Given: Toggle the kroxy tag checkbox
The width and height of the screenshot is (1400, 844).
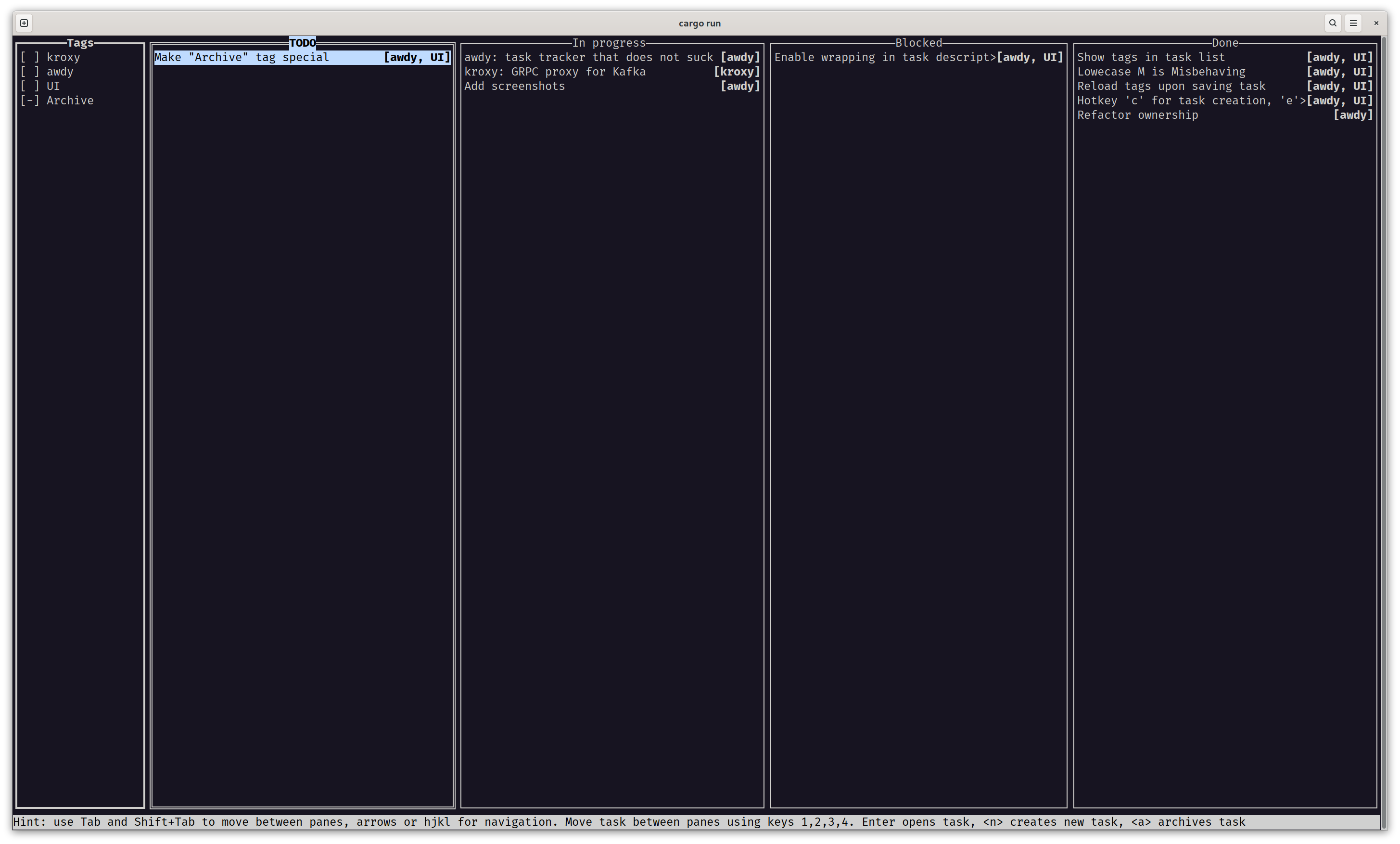Looking at the screenshot, I should pos(30,57).
